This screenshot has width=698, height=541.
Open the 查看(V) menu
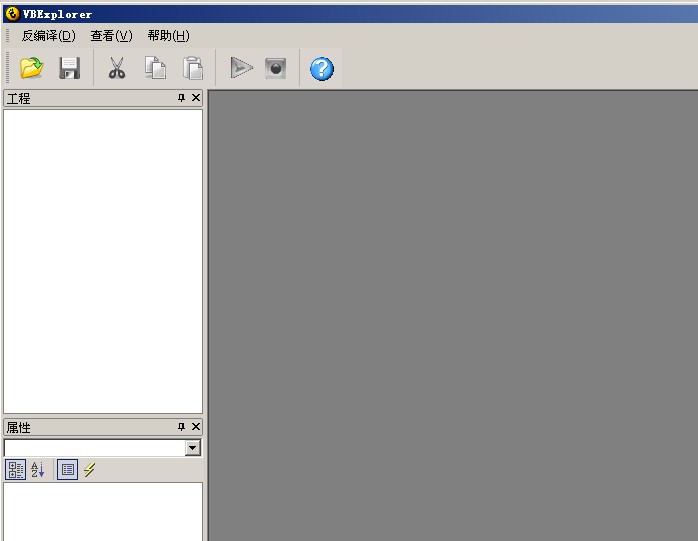(x=111, y=36)
